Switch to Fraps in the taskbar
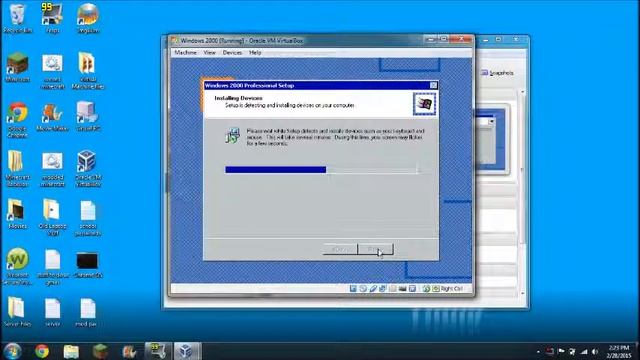Viewport: 640px width, 360px height. pos(158,351)
